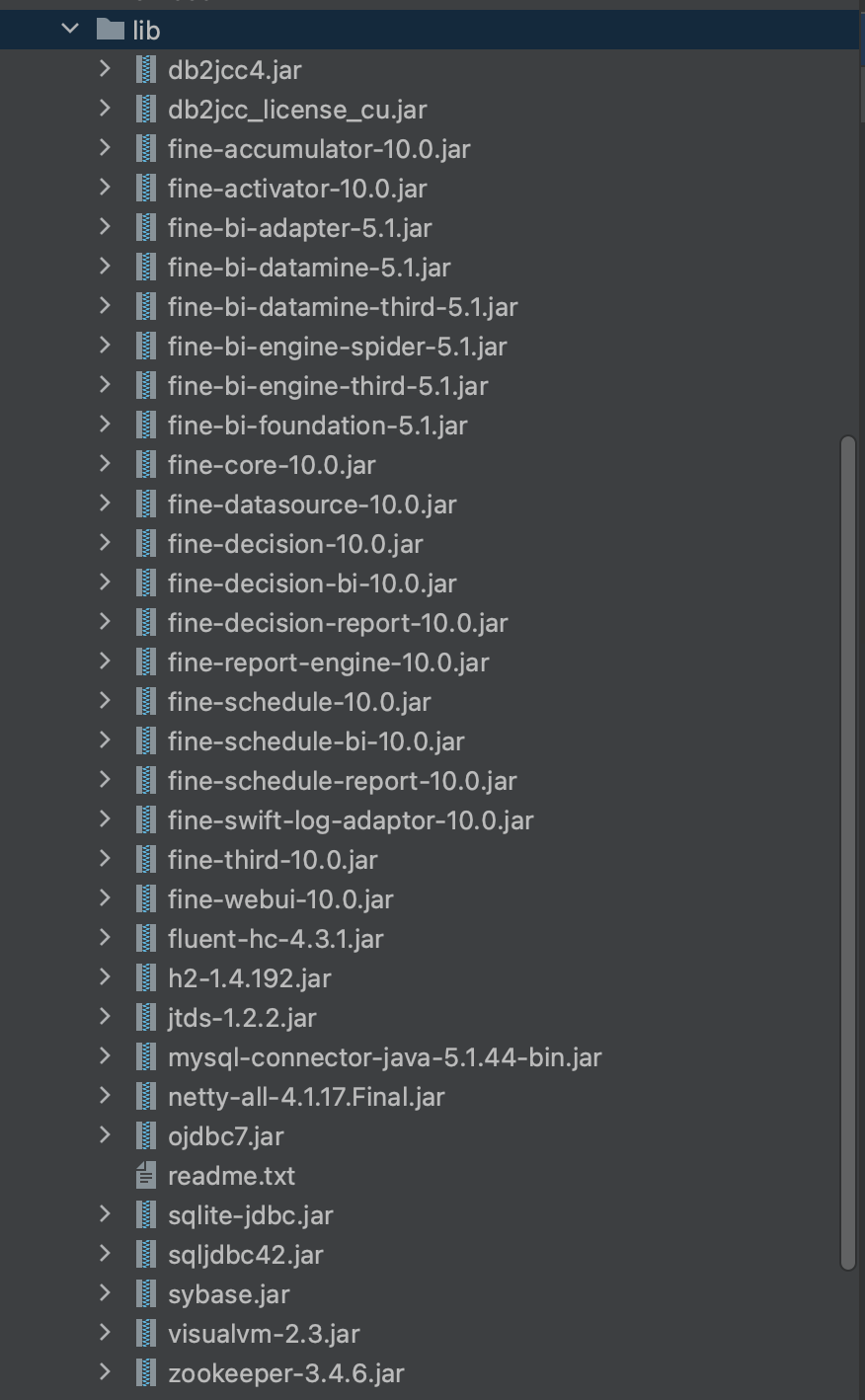865x1400 pixels.
Task: Click the fine-webui-10.0.jar archive icon
Action: [x=146, y=899]
